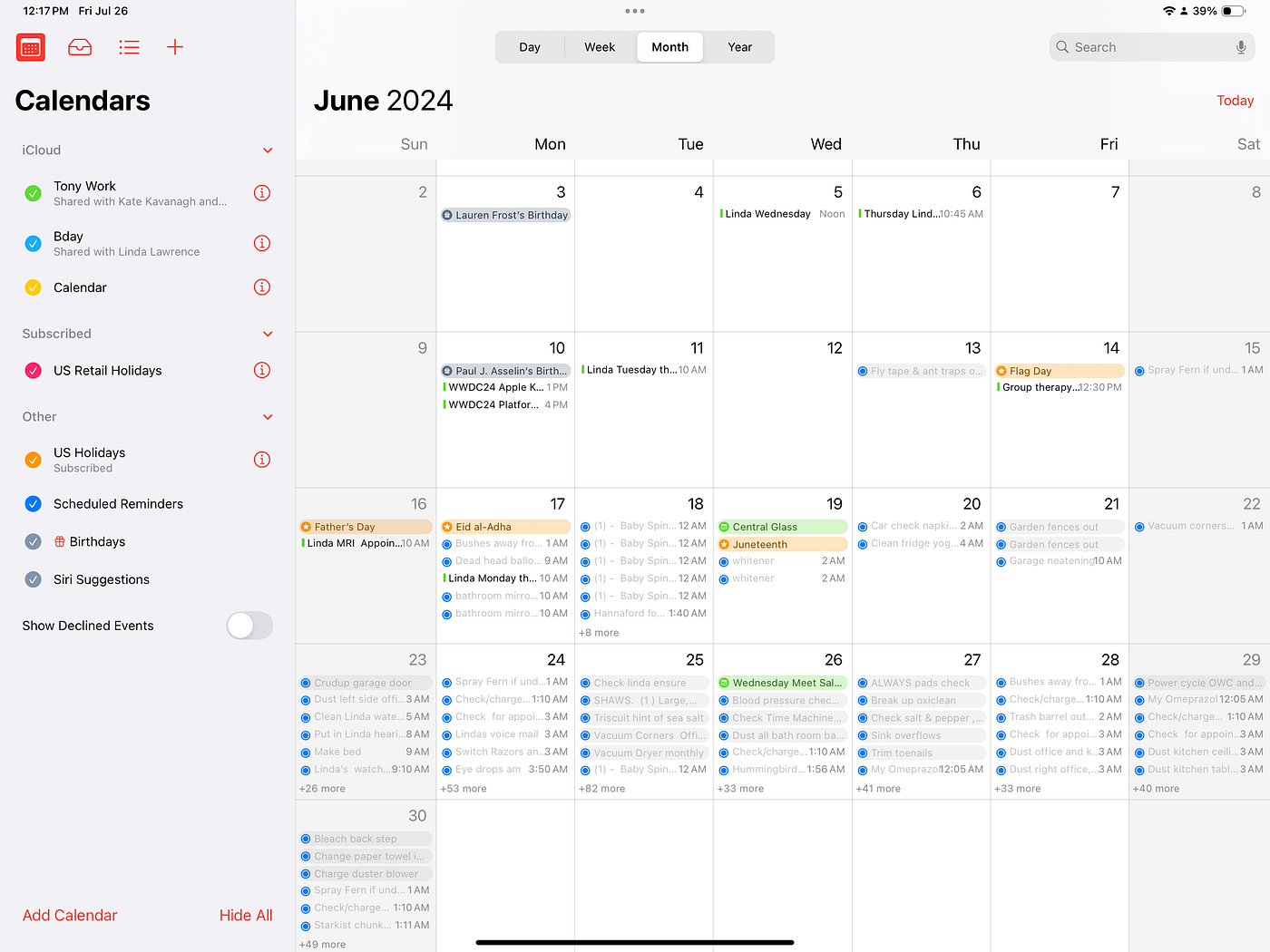Screen dimensions: 1270x952
Task: Enable Show Declined Events
Action: click(x=249, y=626)
